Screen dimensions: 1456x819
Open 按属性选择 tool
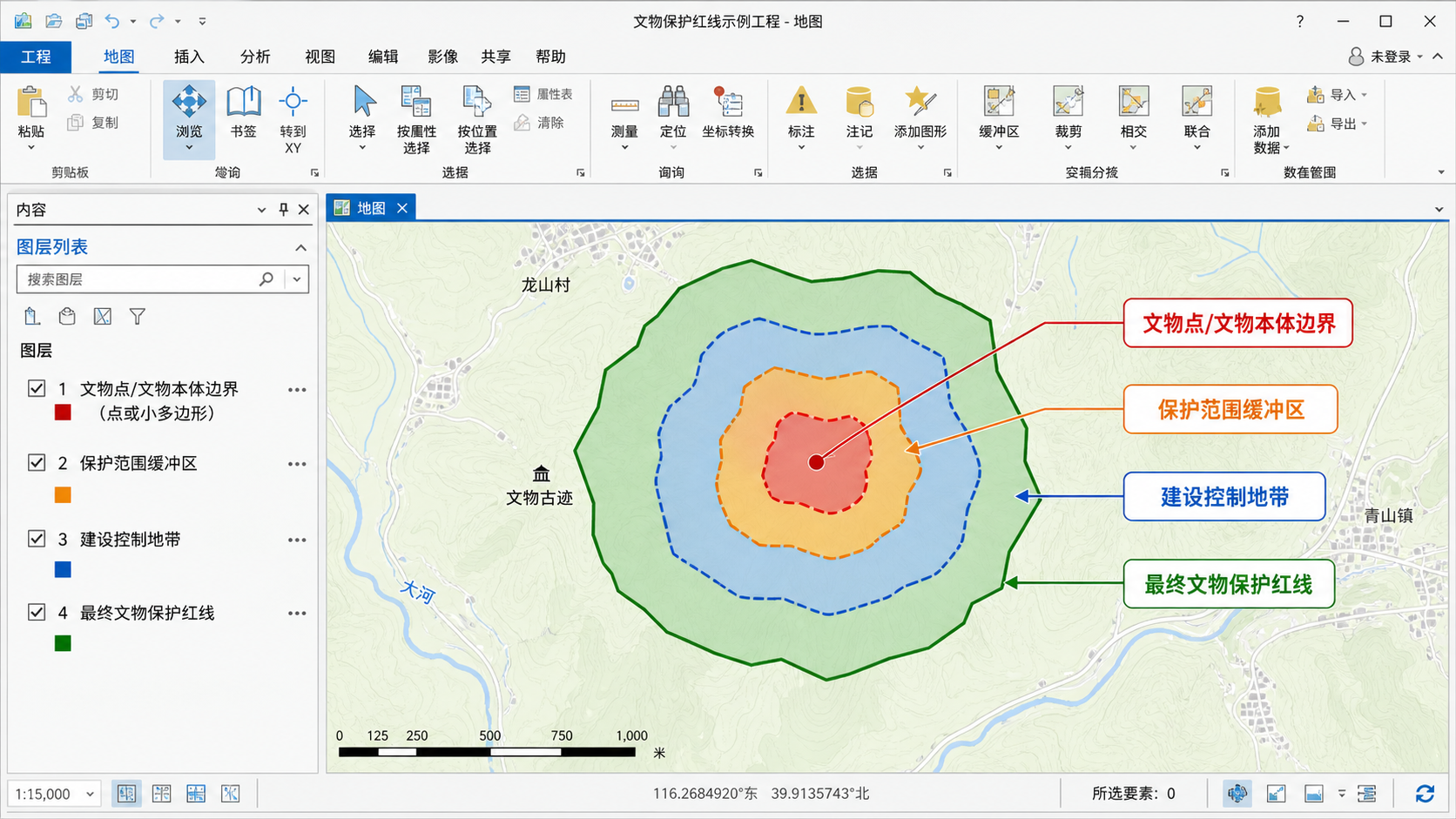pos(416,119)
